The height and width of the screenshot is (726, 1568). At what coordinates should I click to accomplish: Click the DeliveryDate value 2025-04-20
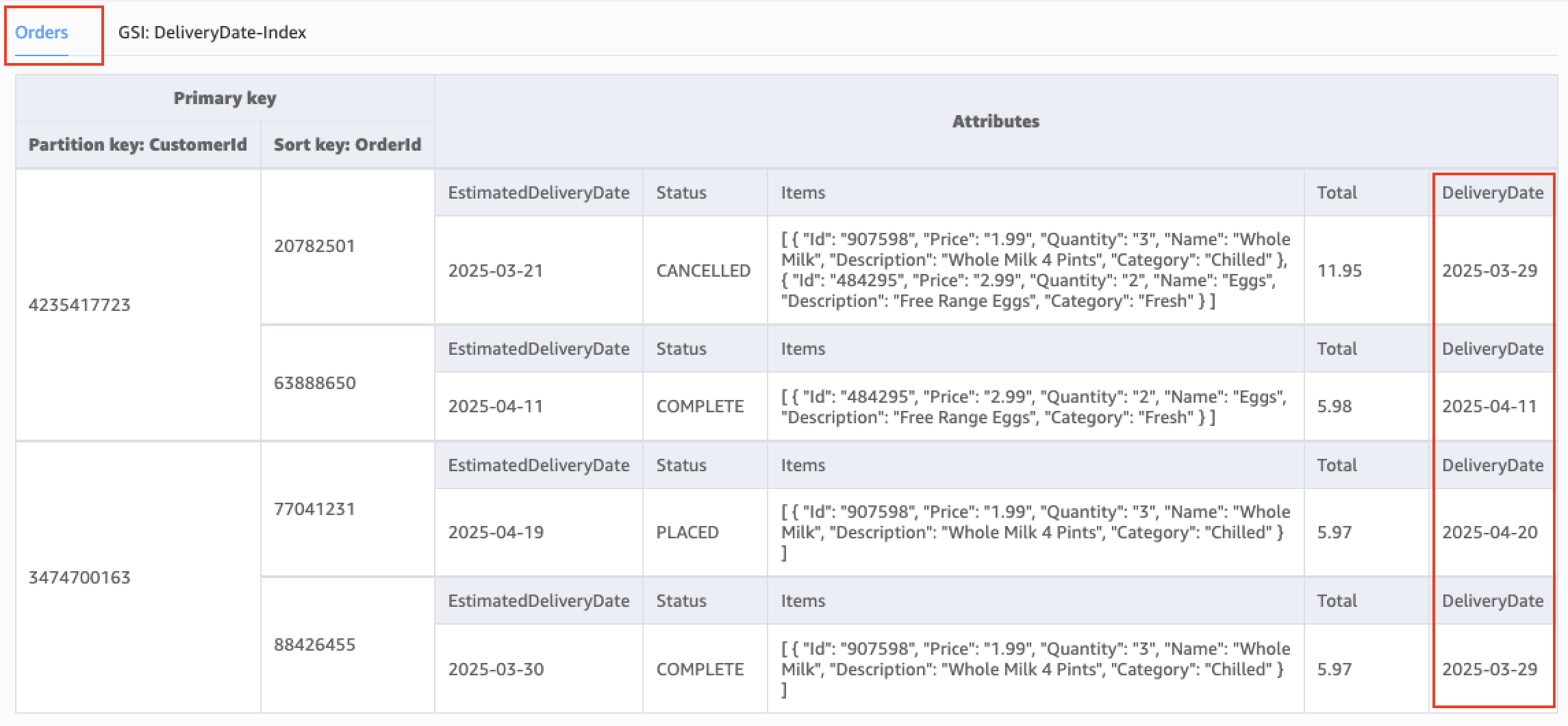click(1492, 532)
